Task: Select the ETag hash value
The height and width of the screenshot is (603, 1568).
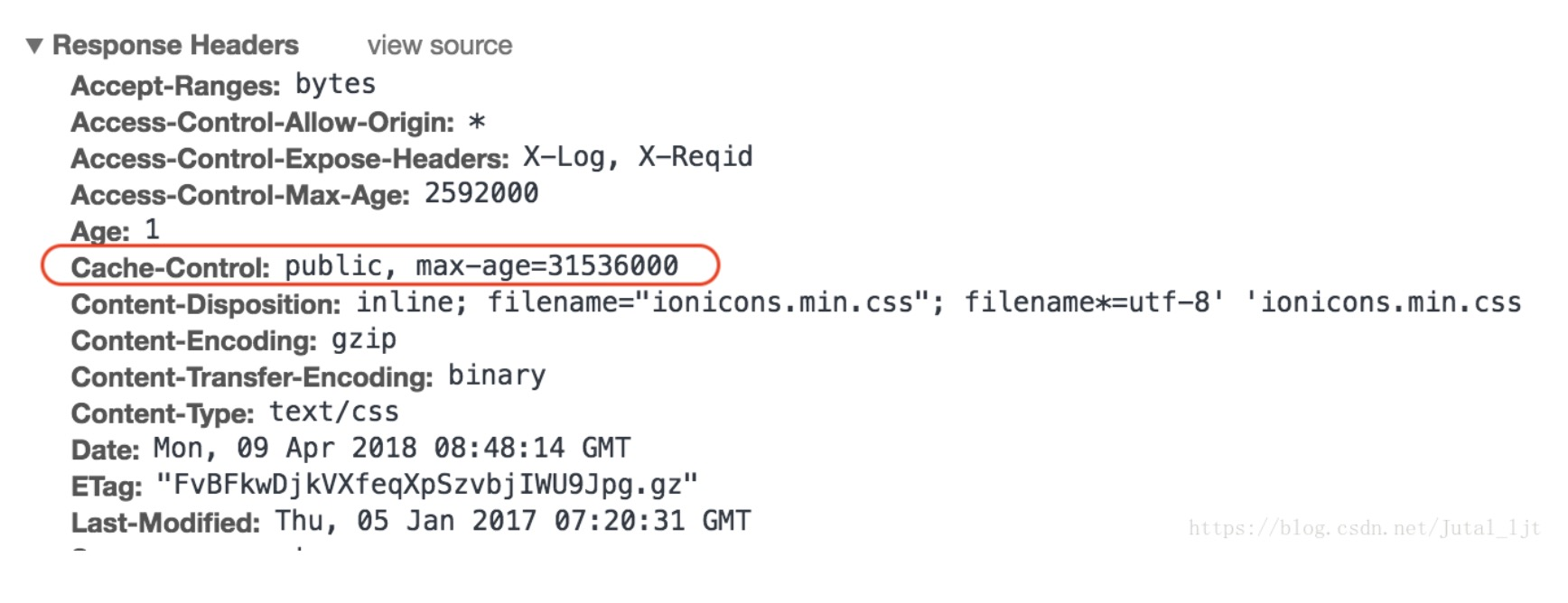Action: pyautogui.click(x=427, y=486)
